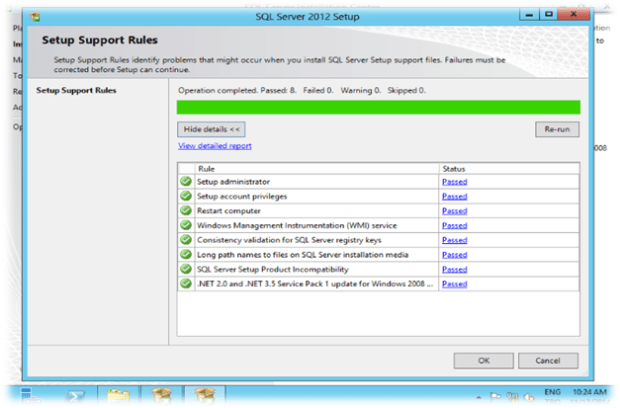Open File Explorer from the taskbar
620x408 pixels.
(x=120, y=397)
